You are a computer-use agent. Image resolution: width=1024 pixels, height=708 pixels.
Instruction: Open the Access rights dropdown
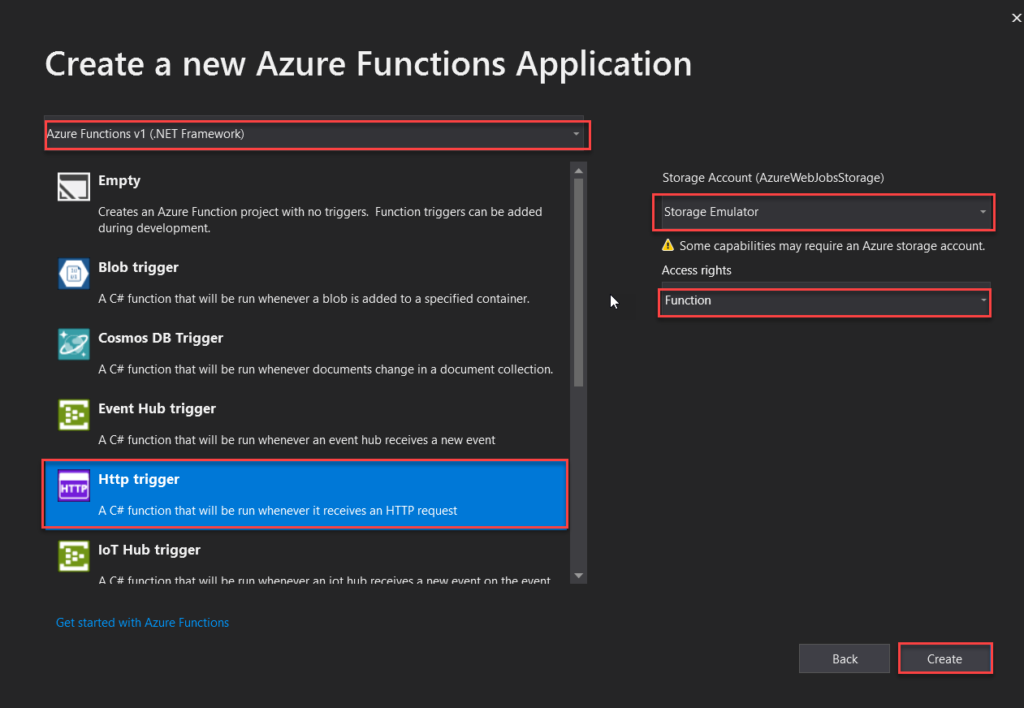click(x=824, y=302)
